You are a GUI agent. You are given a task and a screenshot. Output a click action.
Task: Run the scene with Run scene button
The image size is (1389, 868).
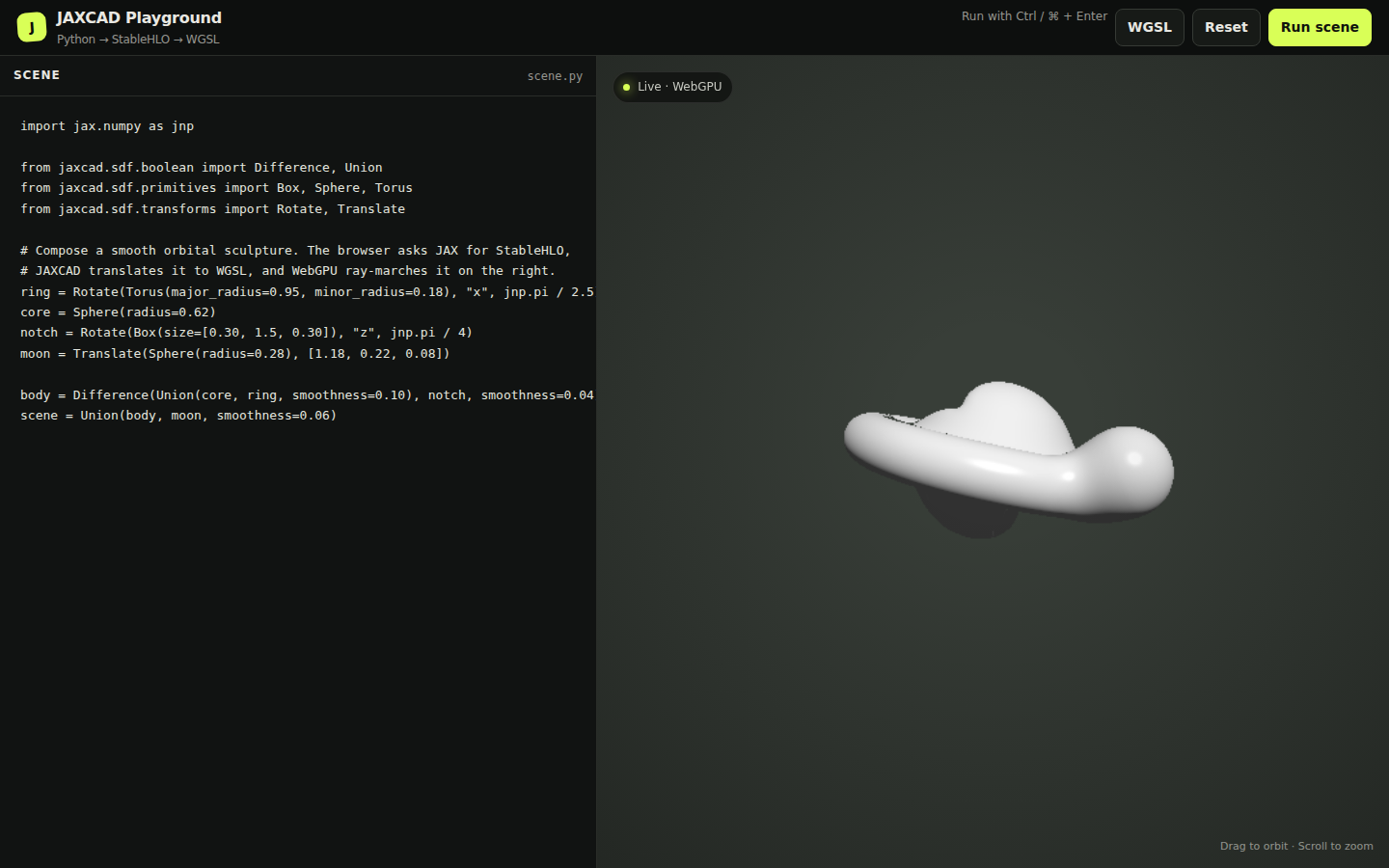tap(1320, 27)
